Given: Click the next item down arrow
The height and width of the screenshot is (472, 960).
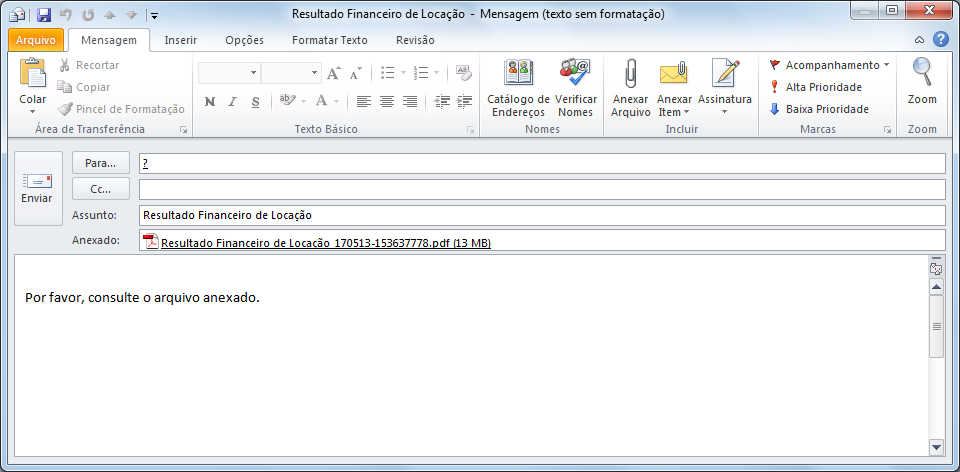Looking at the screenshot, I should pos(131,15).
